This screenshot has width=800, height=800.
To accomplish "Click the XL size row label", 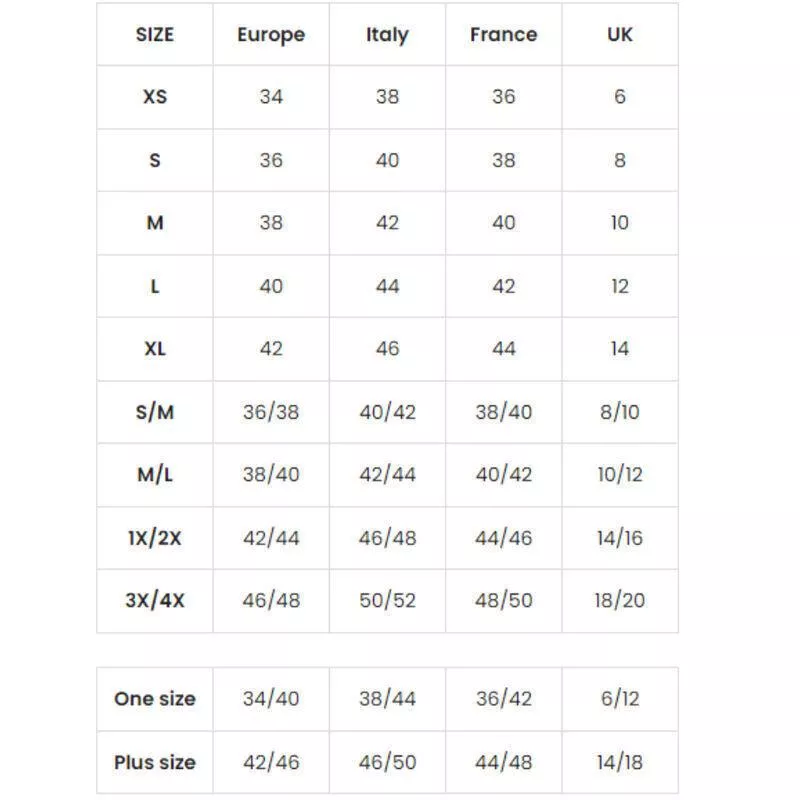I will pos(155,349).
